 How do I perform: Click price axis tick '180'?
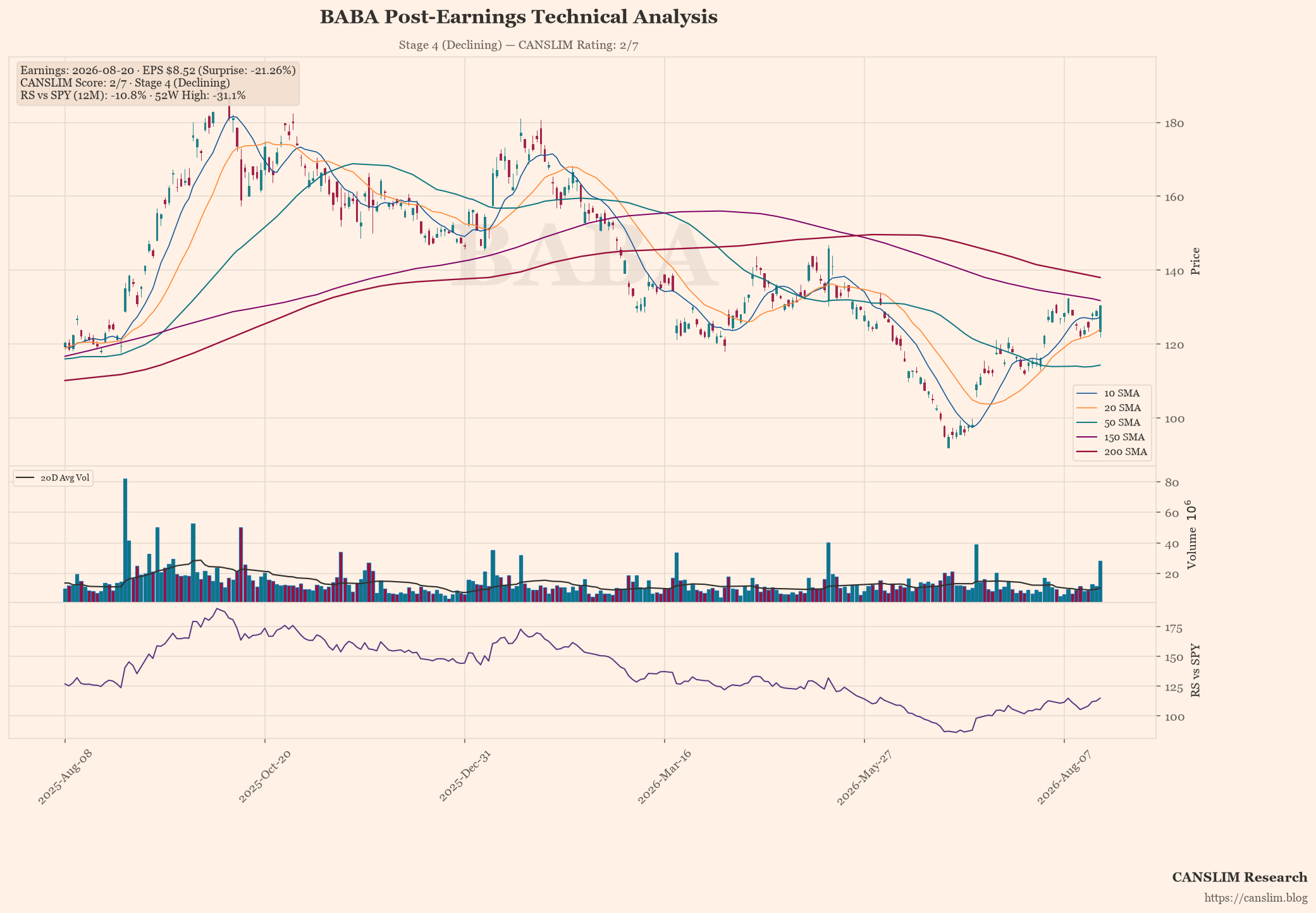coord(1175,123)
